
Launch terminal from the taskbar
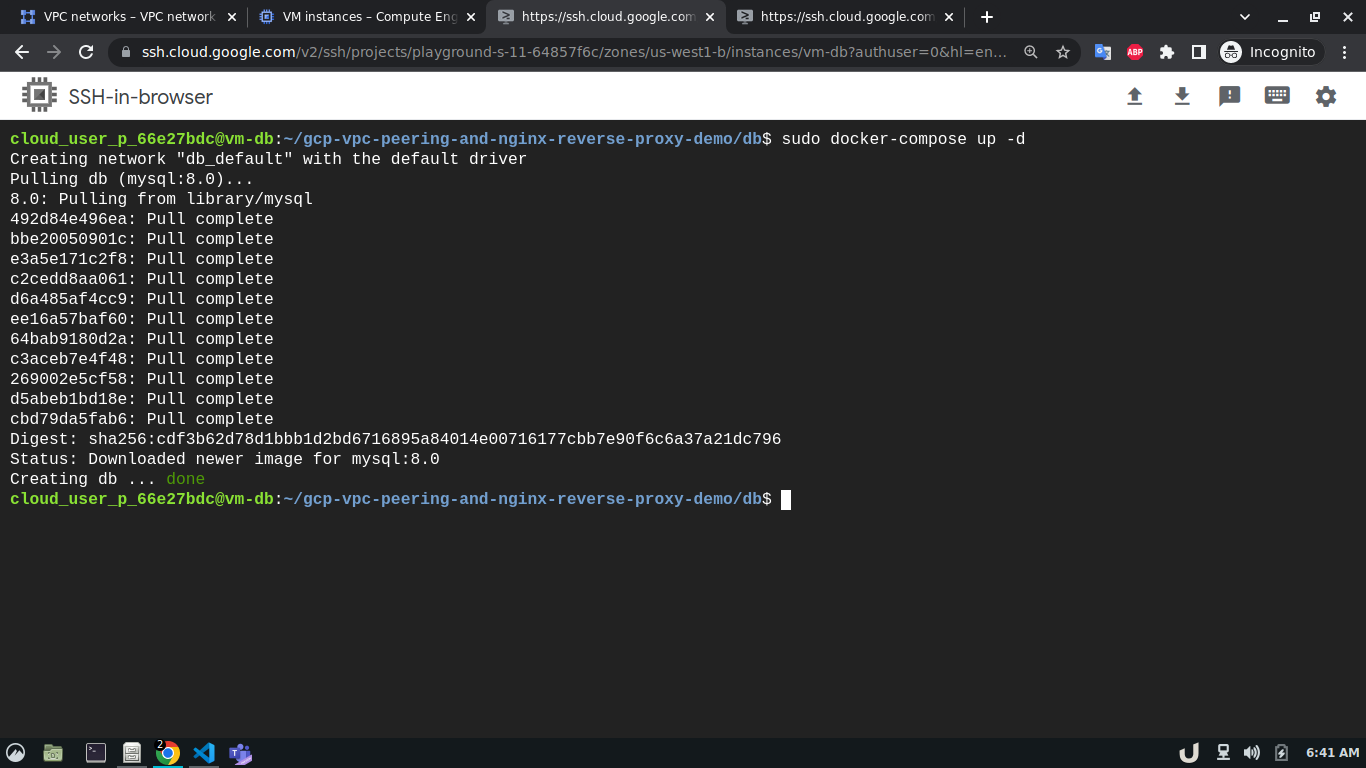96,753
